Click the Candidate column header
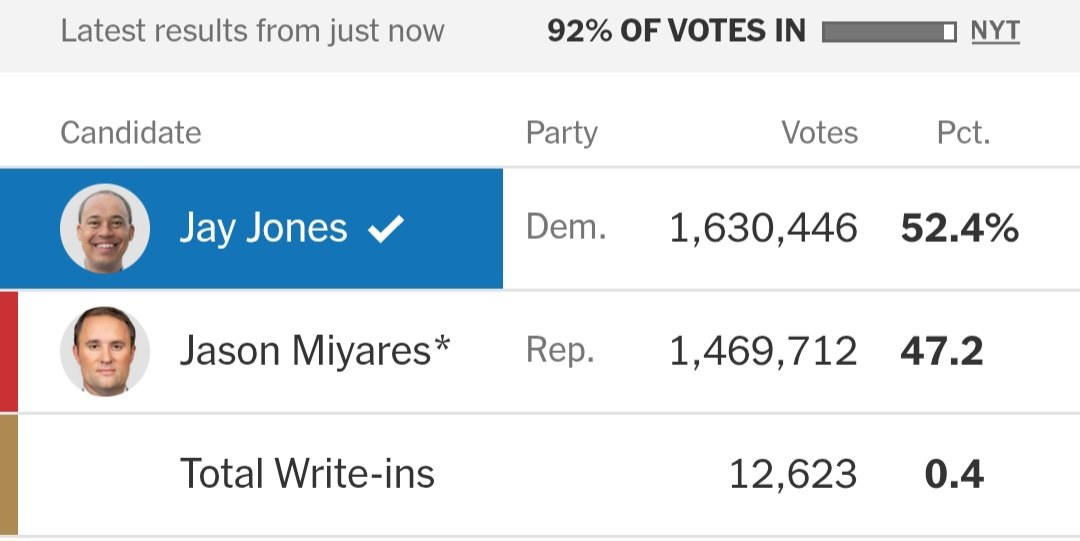This screenshot has width=1080, height=541. (131, 132)
